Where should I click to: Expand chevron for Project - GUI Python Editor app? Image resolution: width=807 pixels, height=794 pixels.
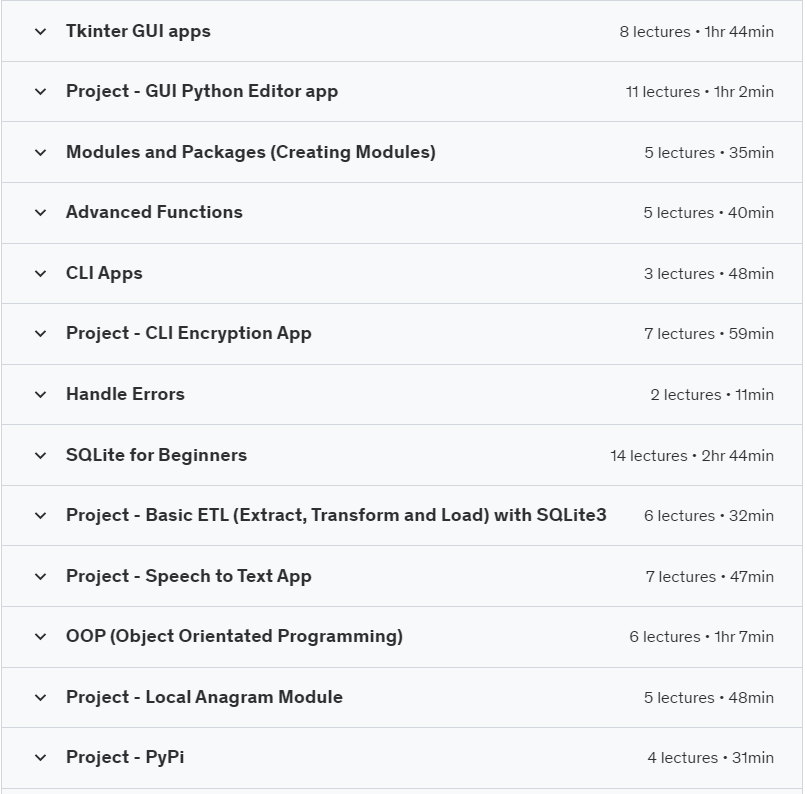[40, 92]
